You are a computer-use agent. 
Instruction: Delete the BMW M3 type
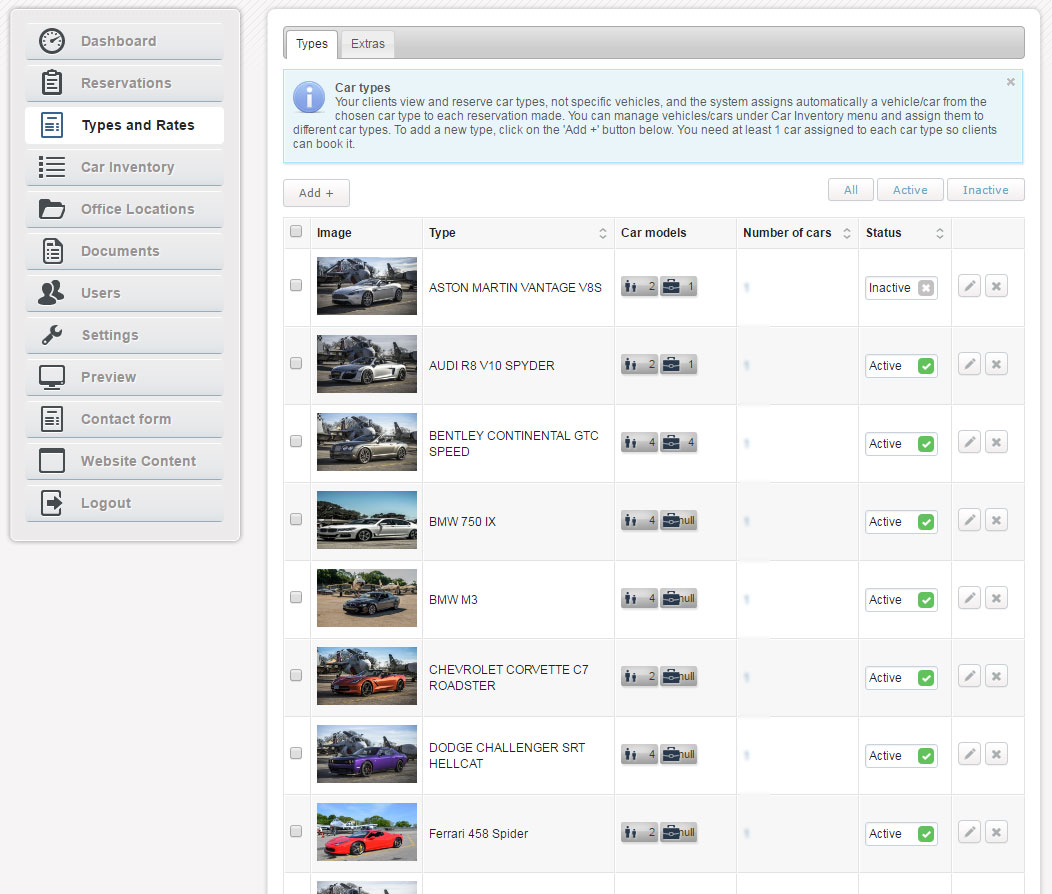996,598
